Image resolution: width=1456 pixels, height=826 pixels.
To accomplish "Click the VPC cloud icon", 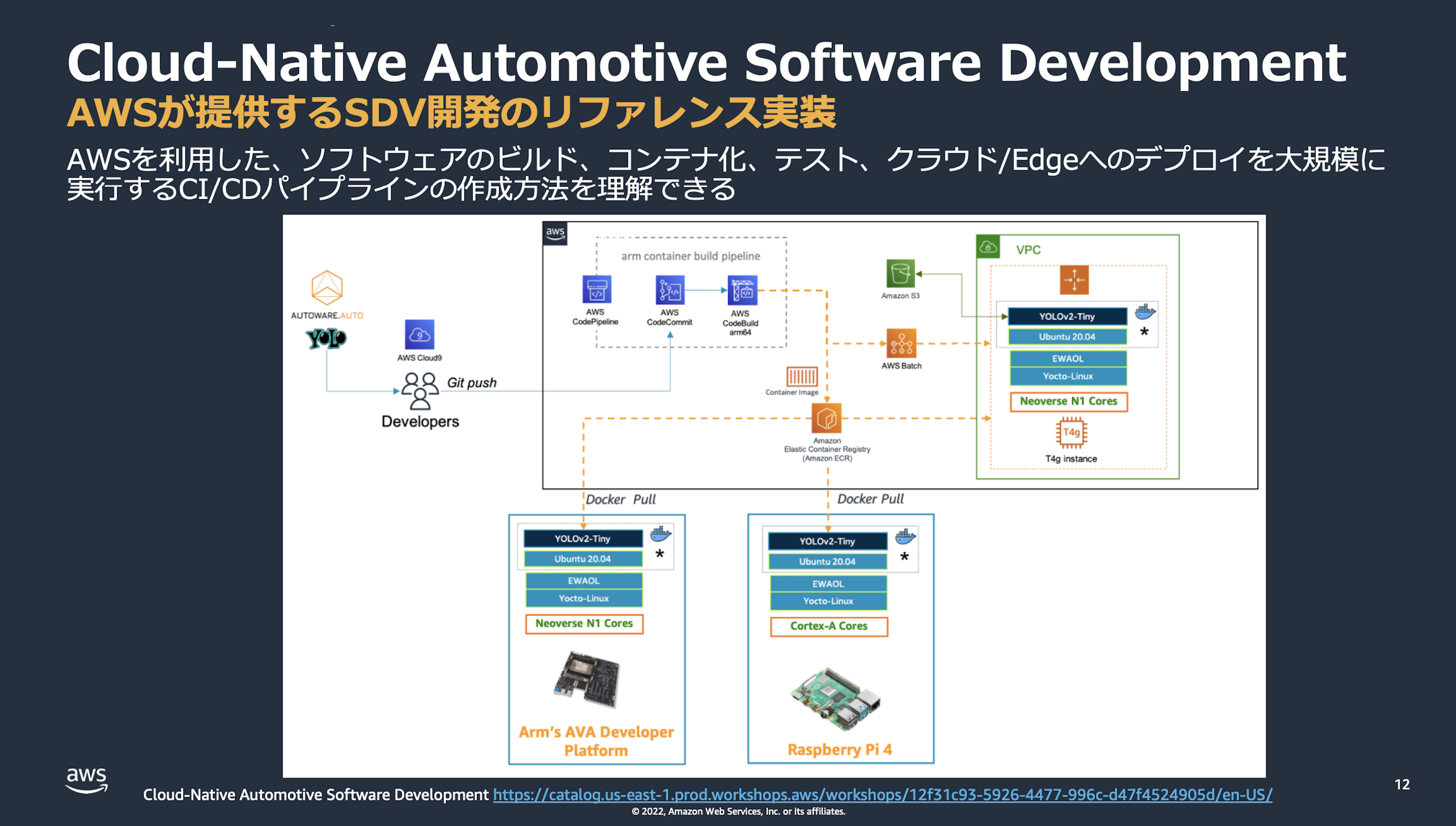I will [988, 247].
